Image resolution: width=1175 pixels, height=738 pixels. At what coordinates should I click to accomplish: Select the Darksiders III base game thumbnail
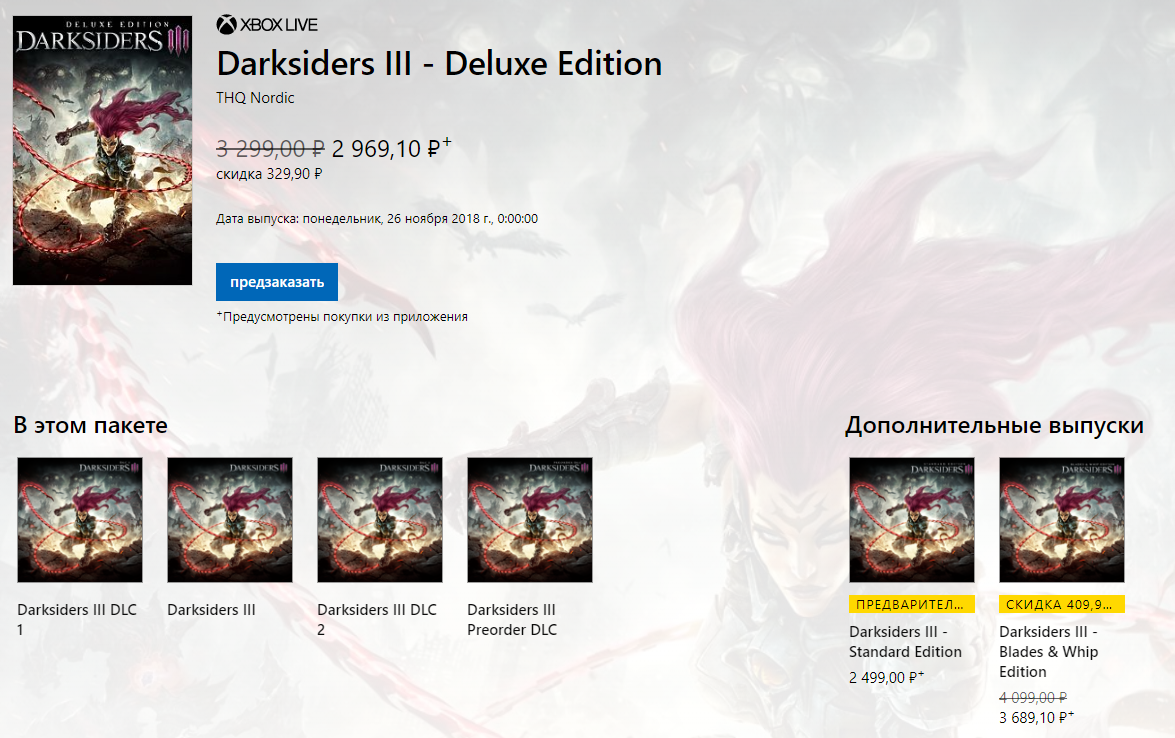tap(230, 520)
